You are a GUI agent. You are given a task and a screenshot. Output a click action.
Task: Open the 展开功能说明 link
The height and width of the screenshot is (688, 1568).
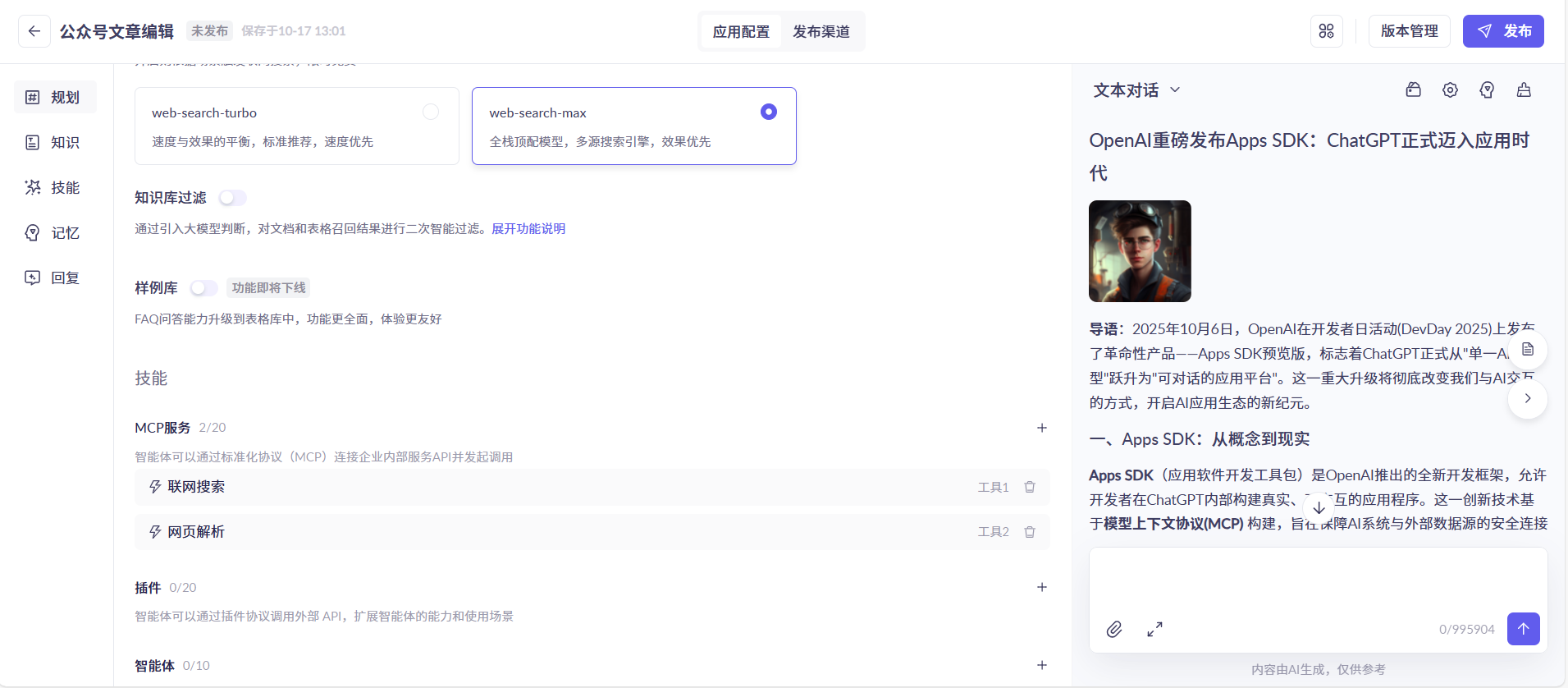(x=528, y=229)
